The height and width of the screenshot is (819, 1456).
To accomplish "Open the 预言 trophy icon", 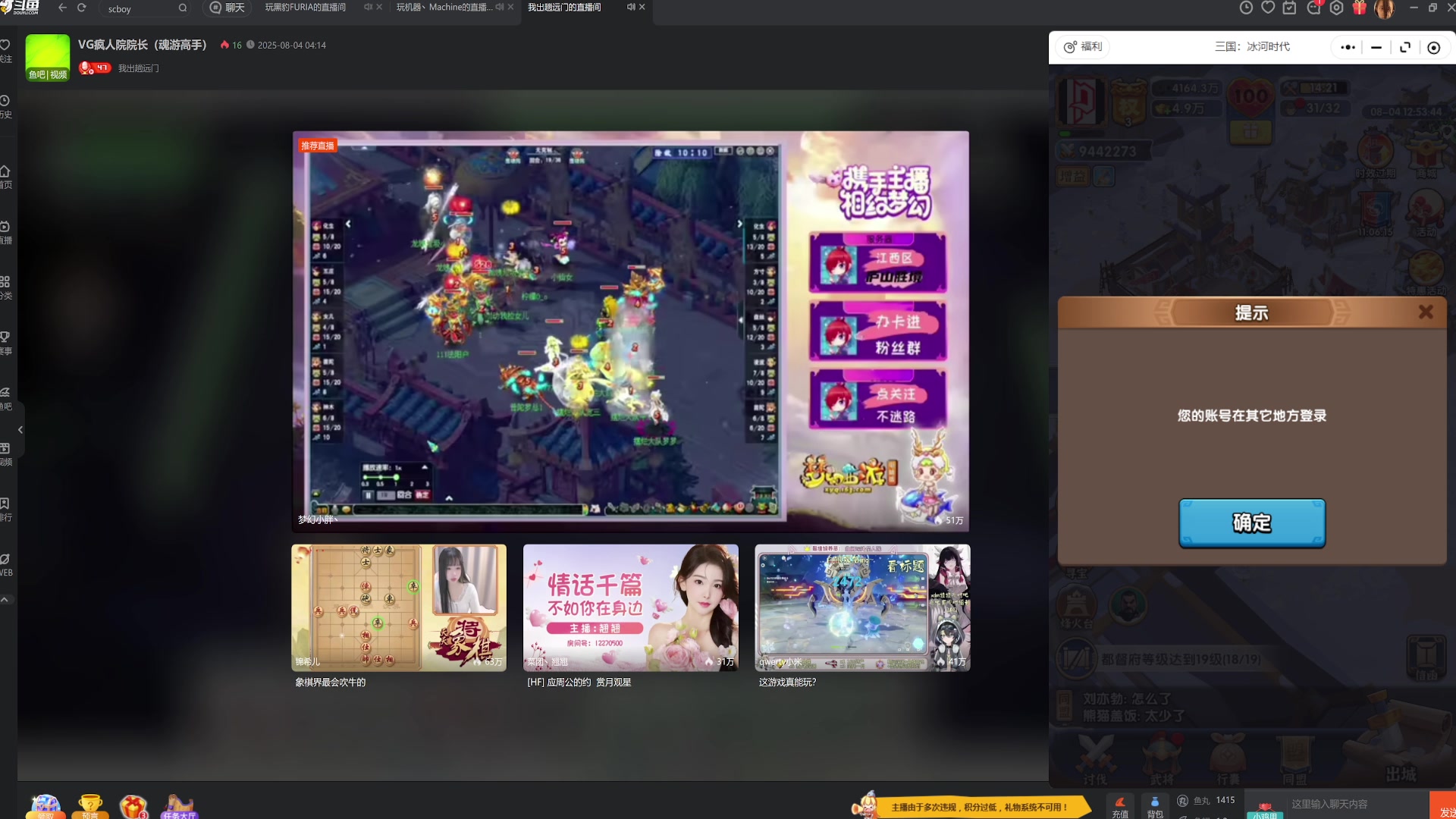I will coord(90,806).
